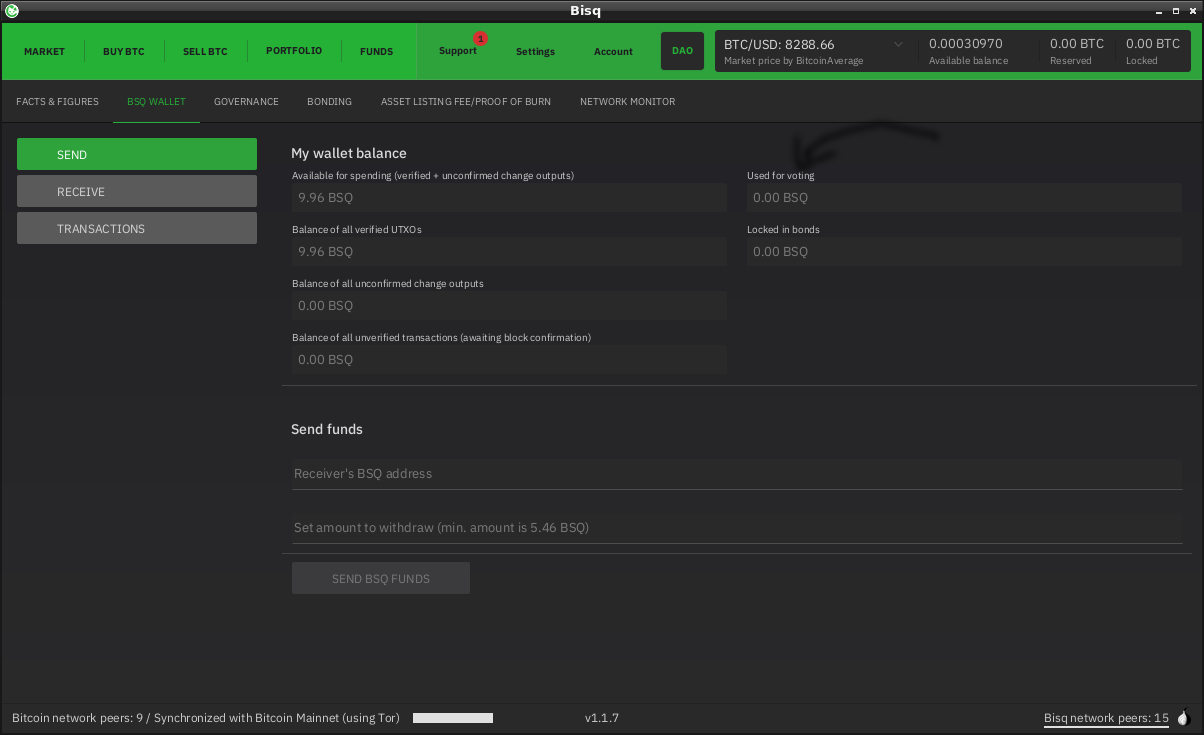
Task: Open Asset Listing Fee/Proof of Burn tab
Action: pyautogui.click(x=465, y=102)
